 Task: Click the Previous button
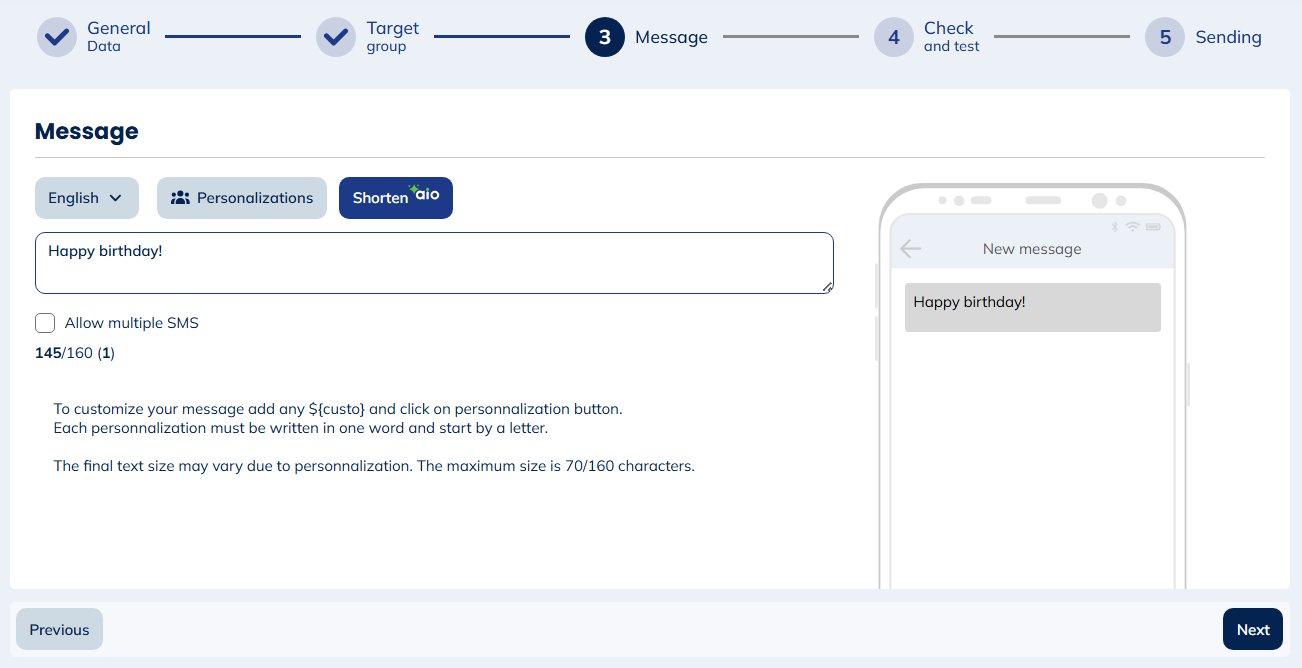pos(58,628)
